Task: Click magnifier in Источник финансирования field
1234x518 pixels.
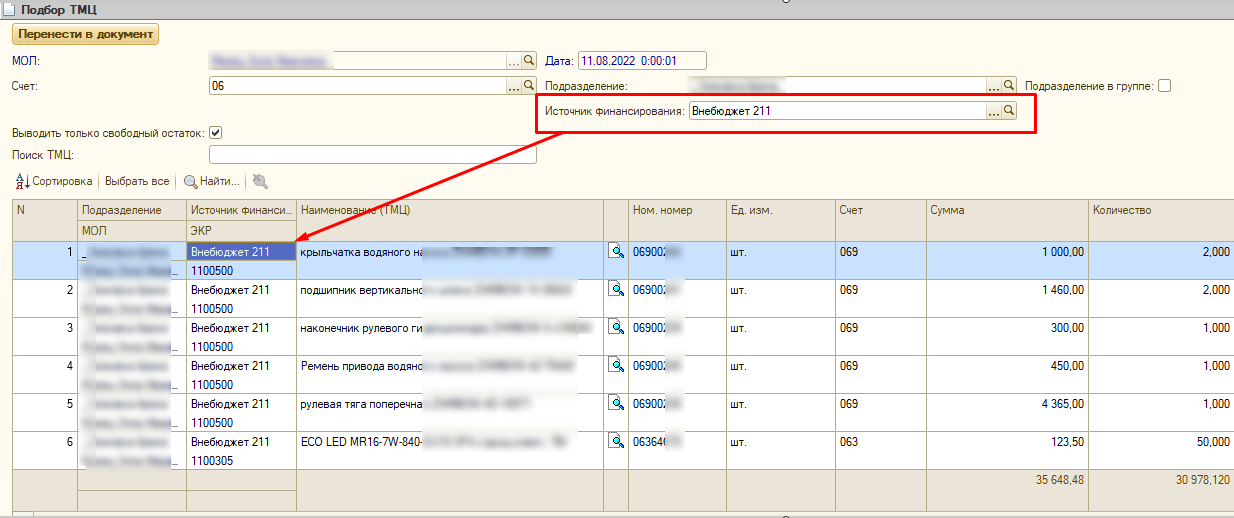Action: (1009, 112)
